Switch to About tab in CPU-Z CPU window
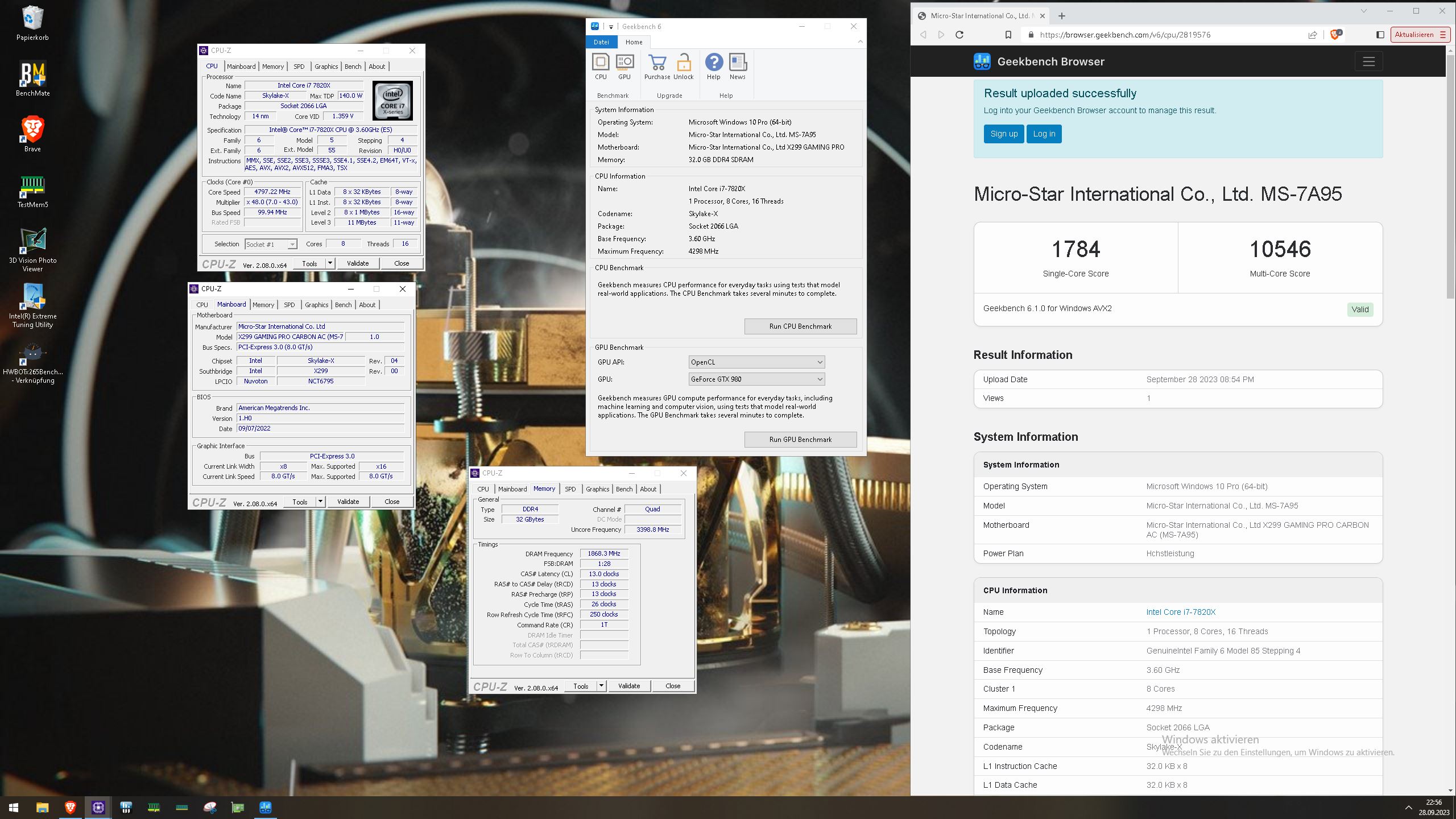The width and height of the screenshot is (1456, 819). (x=377, y=67)
